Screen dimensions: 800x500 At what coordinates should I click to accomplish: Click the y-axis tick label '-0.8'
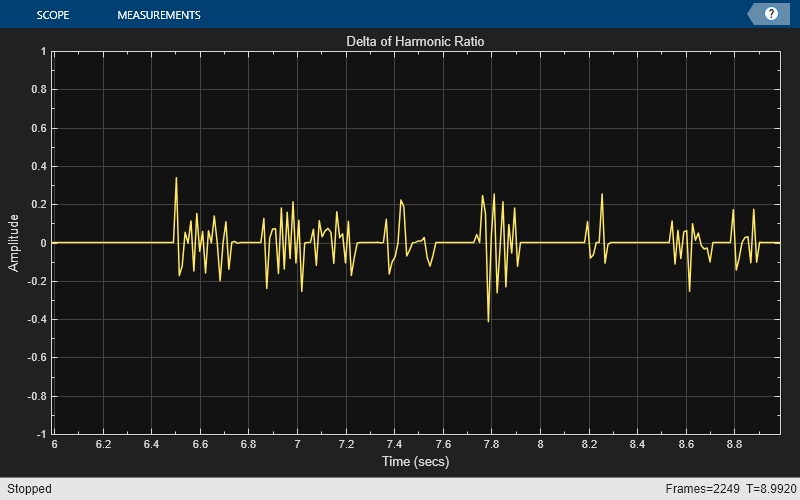37,396
